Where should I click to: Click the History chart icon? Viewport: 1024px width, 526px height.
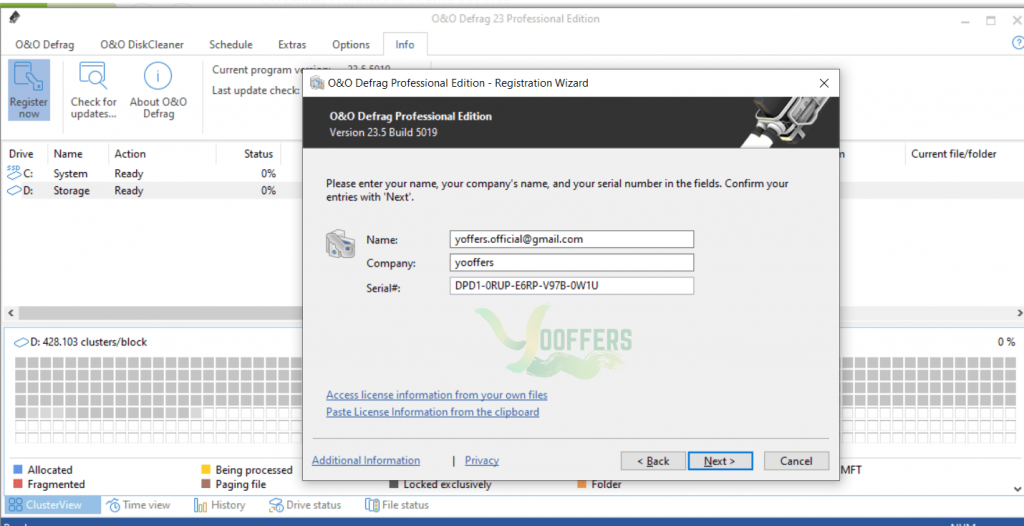tap(200, 505)
